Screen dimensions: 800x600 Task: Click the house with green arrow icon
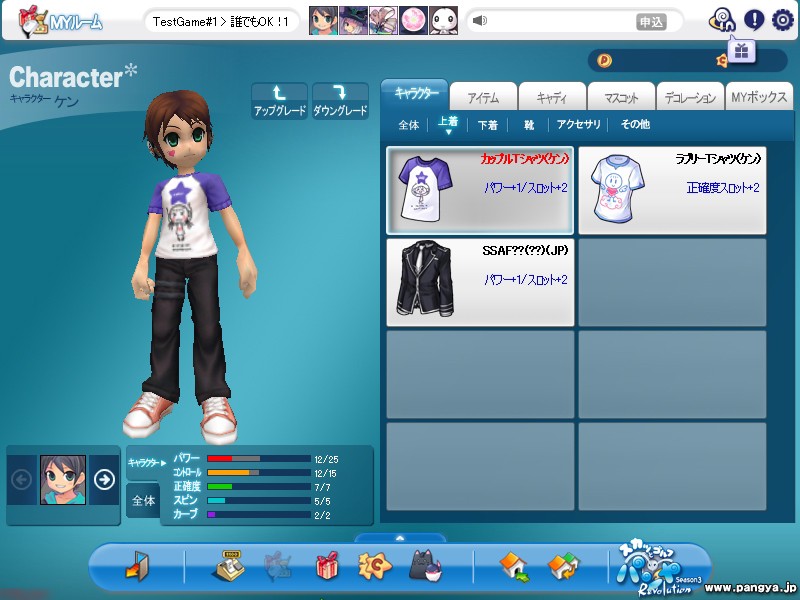(514, 567)
